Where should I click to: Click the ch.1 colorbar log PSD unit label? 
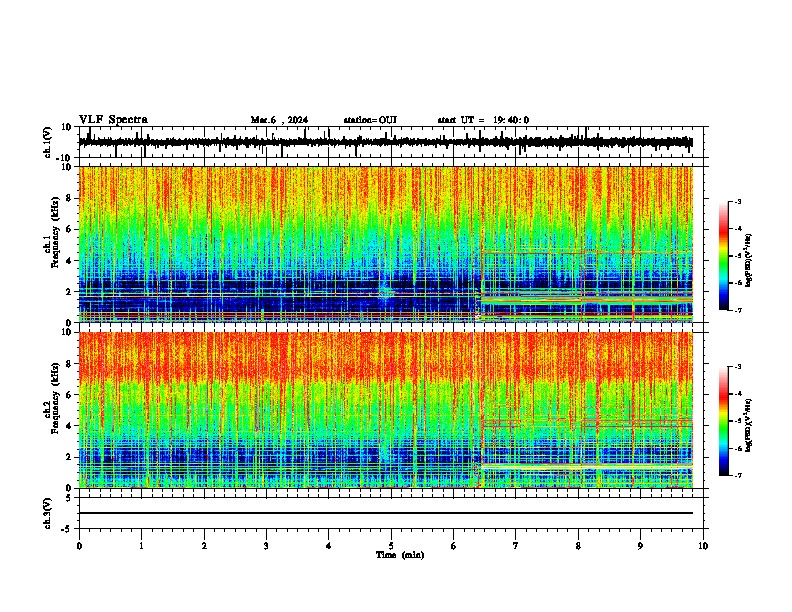pyautogui.click(x=749, y=261)
